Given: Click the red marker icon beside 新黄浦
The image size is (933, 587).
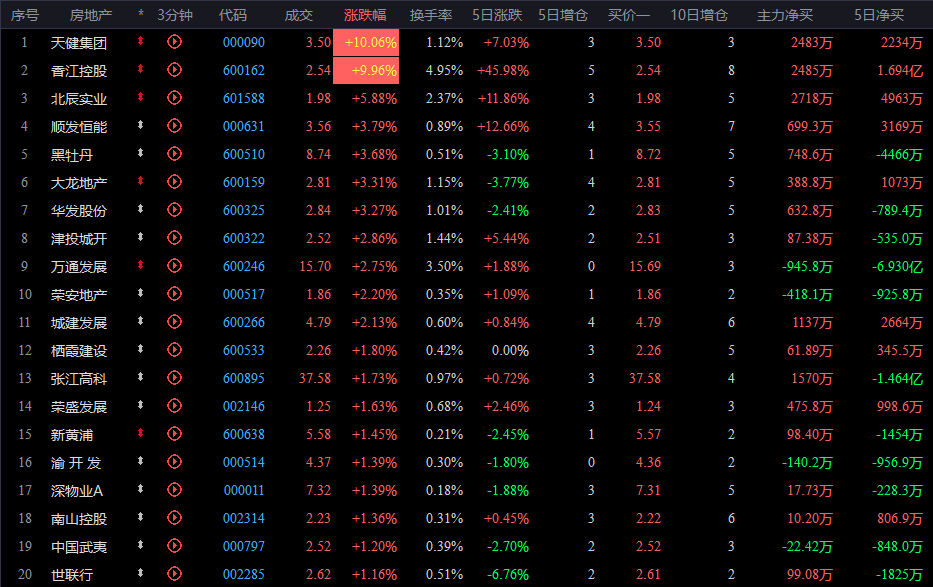Looking at the screenshot, I should [x=140, y=433].
